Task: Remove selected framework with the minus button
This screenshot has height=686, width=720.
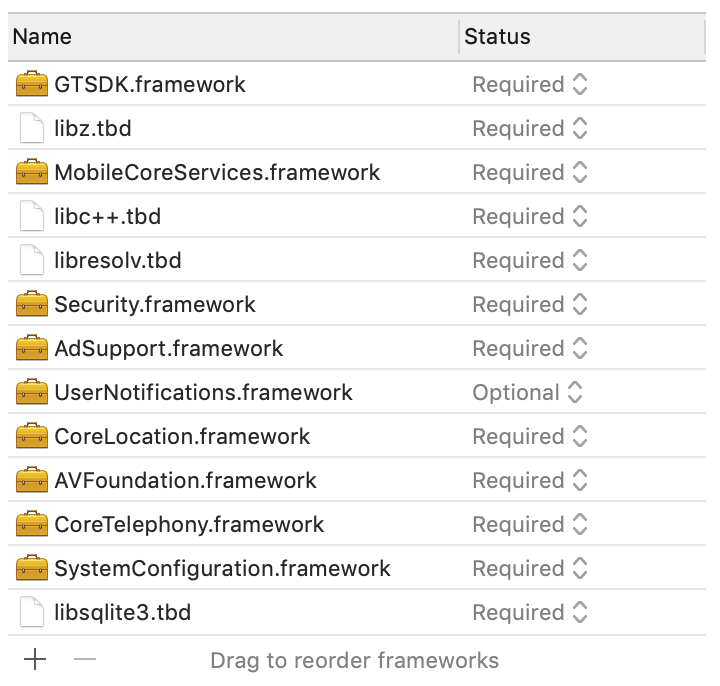Action: tap(85, 660)
